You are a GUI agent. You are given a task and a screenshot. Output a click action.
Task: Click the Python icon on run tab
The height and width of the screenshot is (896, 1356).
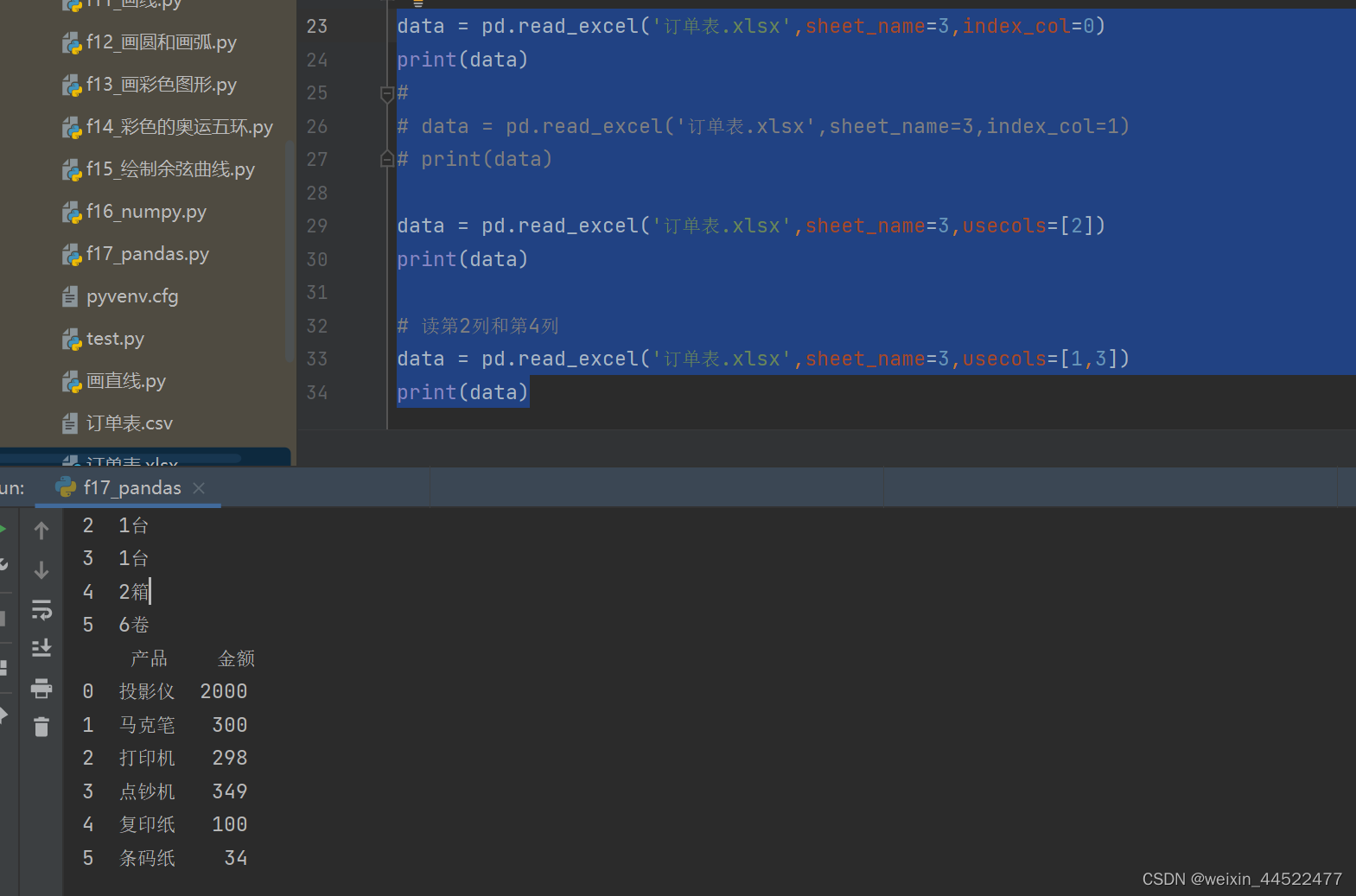(66, 487)
